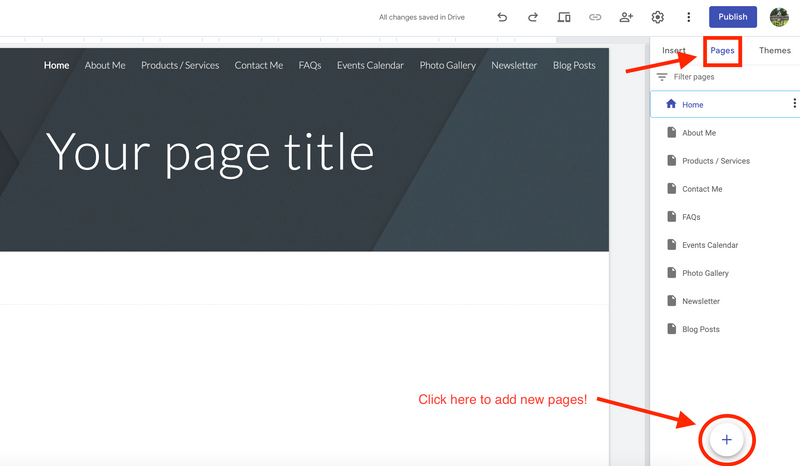Switch to the Pages tab

pos(722,51)
